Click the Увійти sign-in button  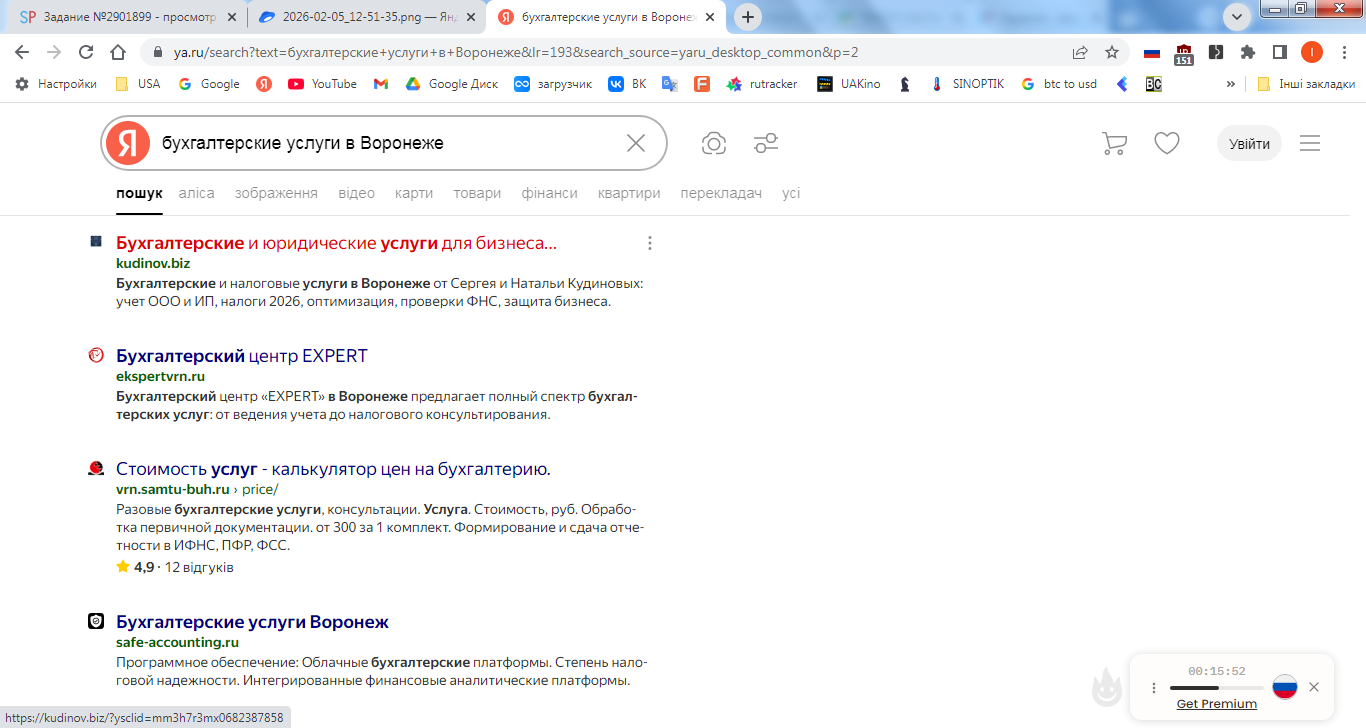click(x=1249, y=143)
